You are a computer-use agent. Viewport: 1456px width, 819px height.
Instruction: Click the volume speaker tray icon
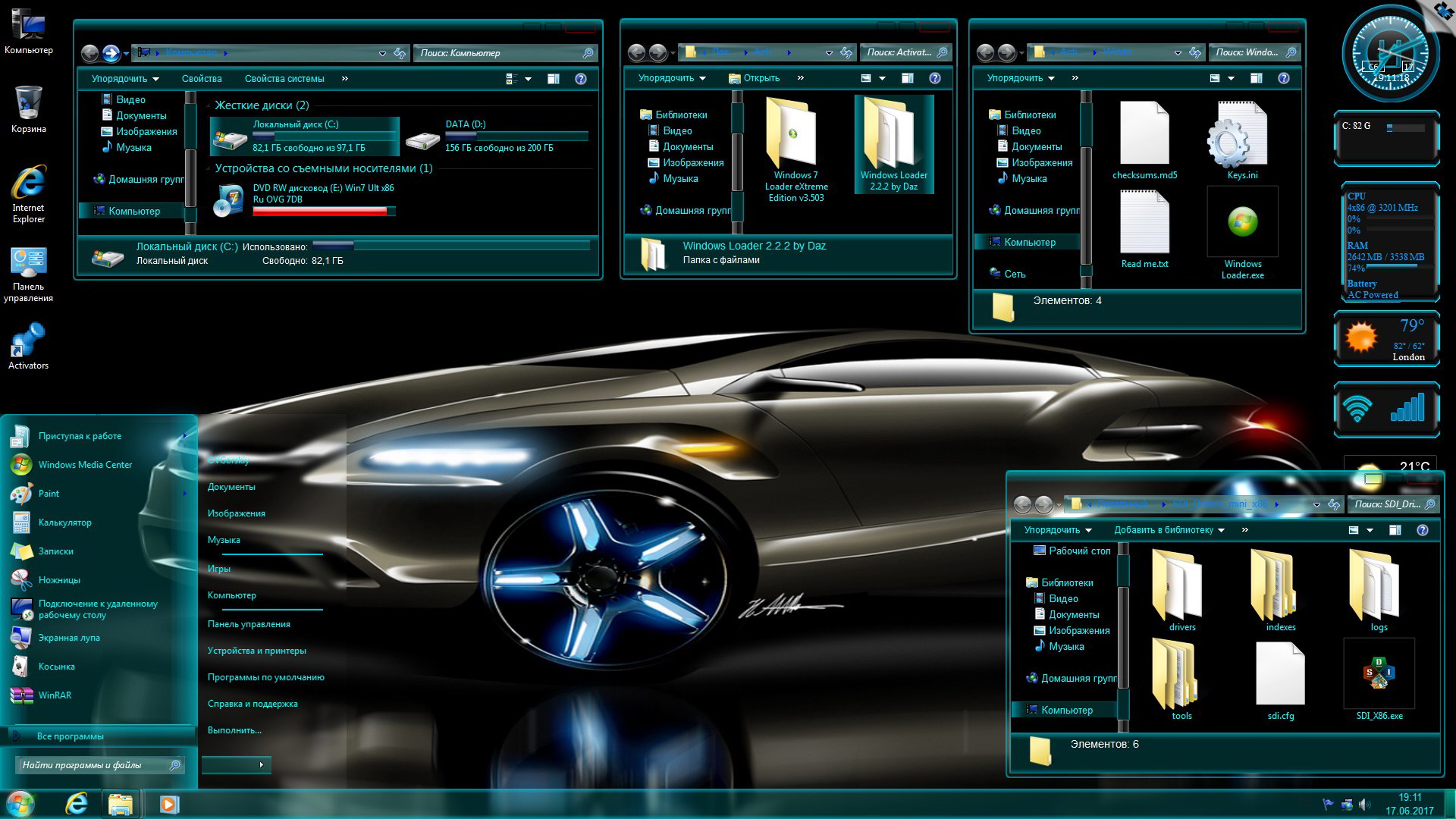[1365, 805]
